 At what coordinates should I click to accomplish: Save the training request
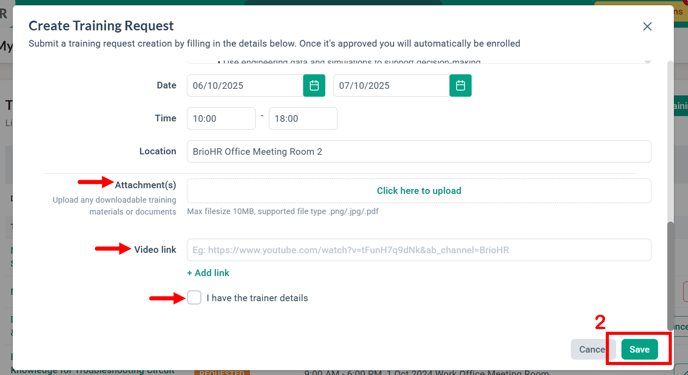[639, 350]
